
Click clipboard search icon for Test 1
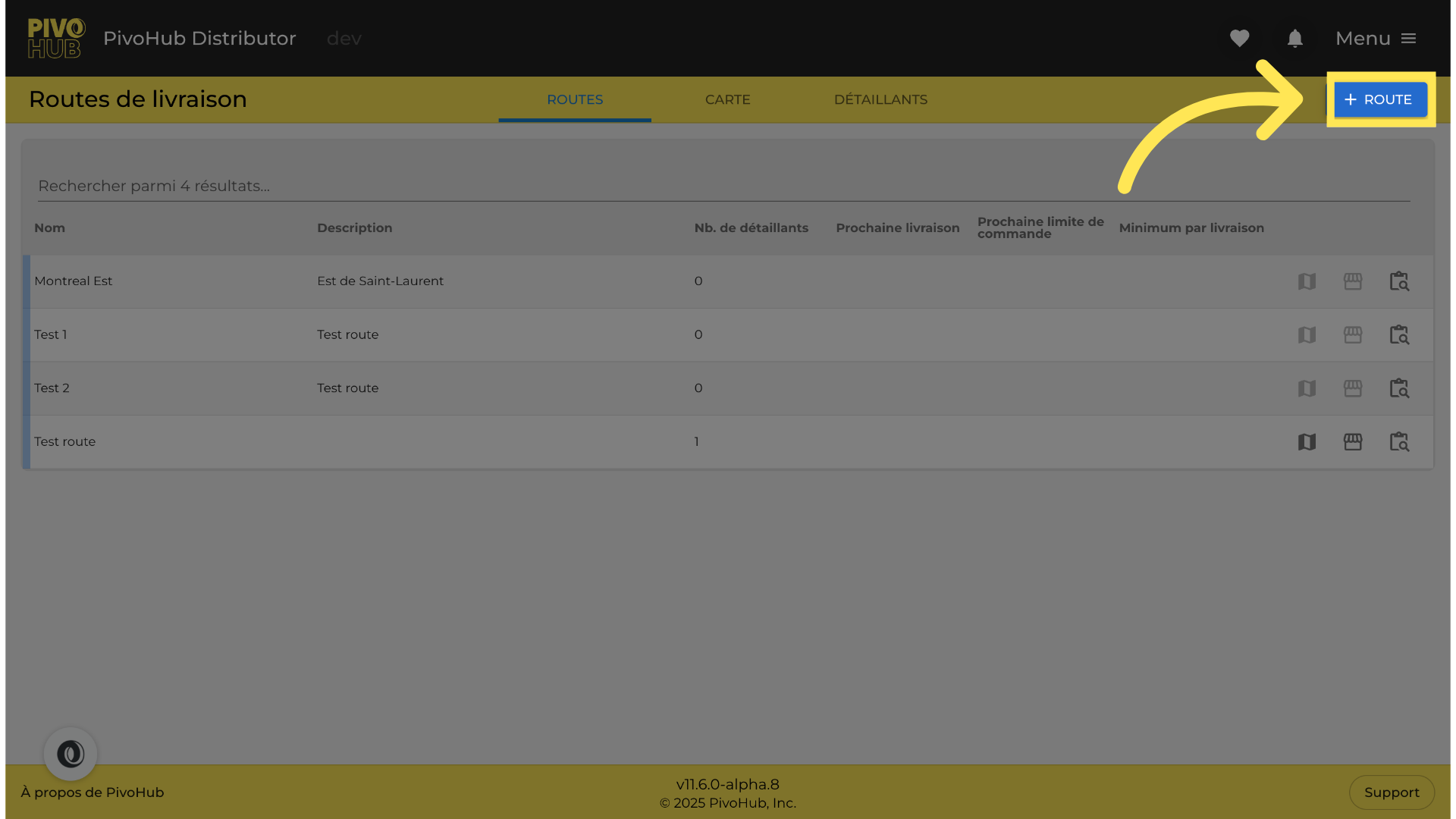(1399, 334)
